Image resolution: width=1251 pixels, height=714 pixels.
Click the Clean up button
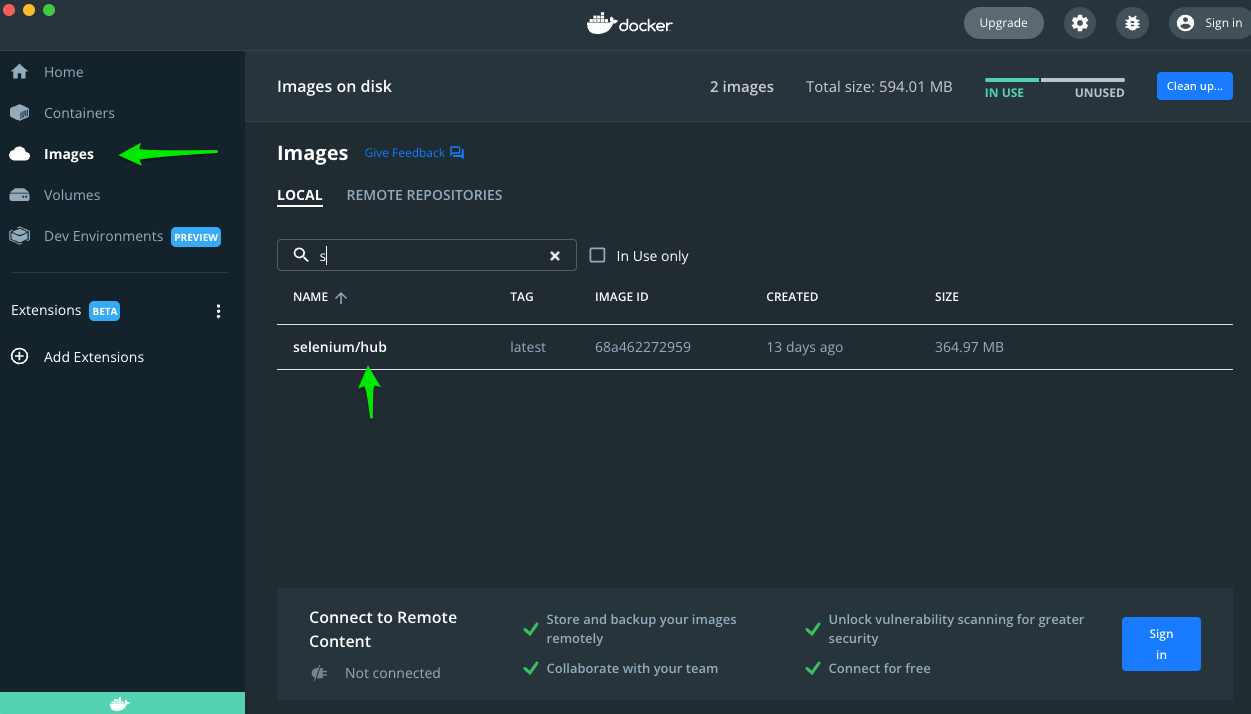1194,86
